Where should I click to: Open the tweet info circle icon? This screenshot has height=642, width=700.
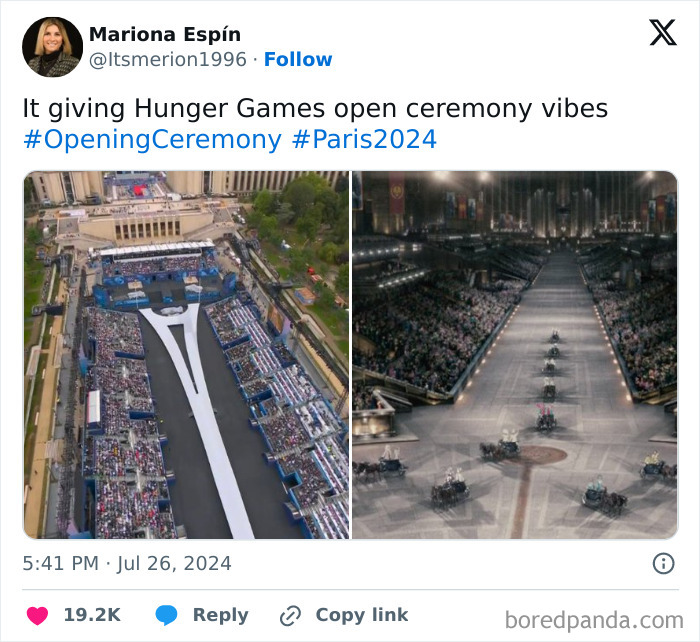(x=663, y=563)
